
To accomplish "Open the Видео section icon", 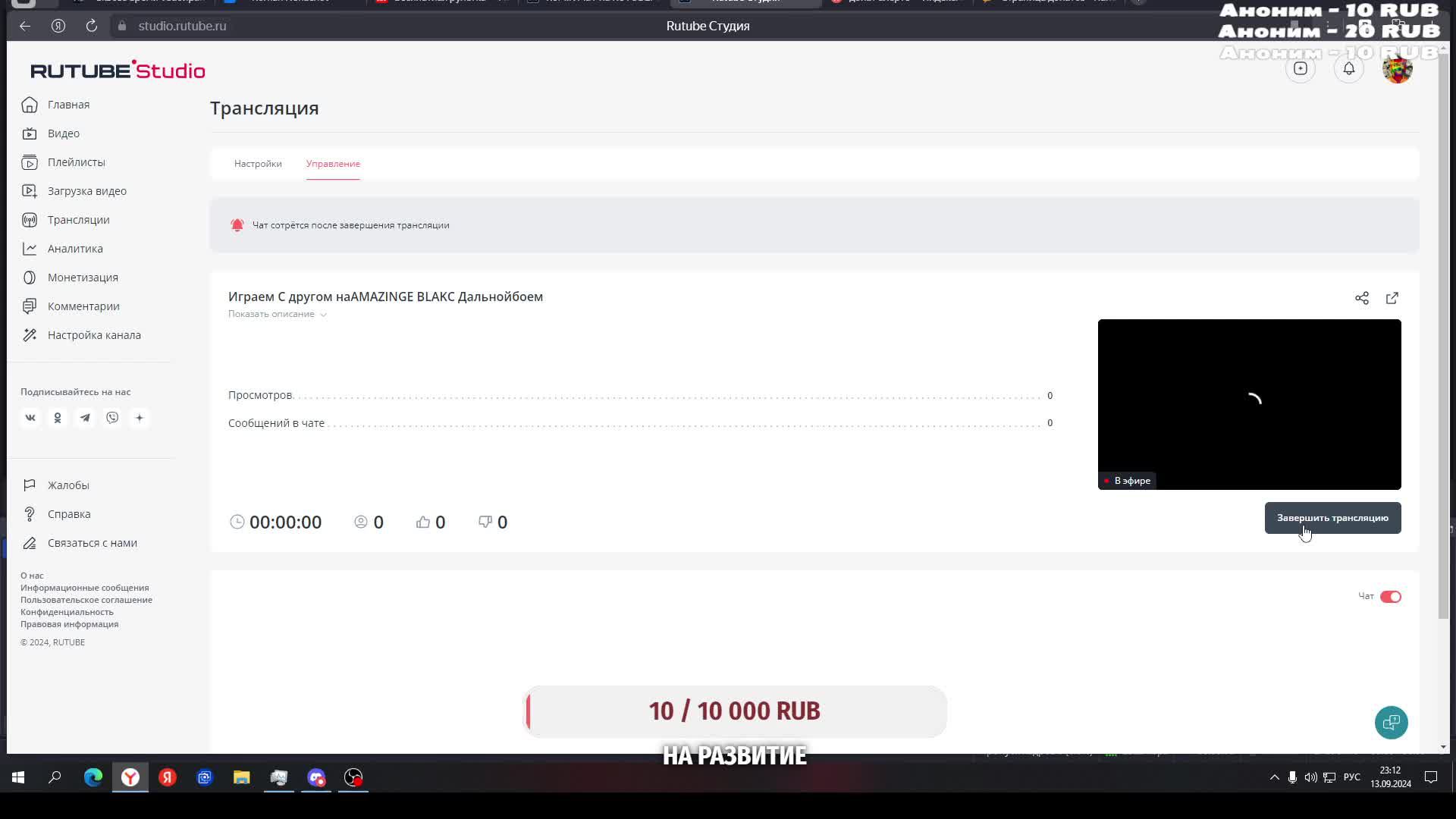I will (30, 133).
